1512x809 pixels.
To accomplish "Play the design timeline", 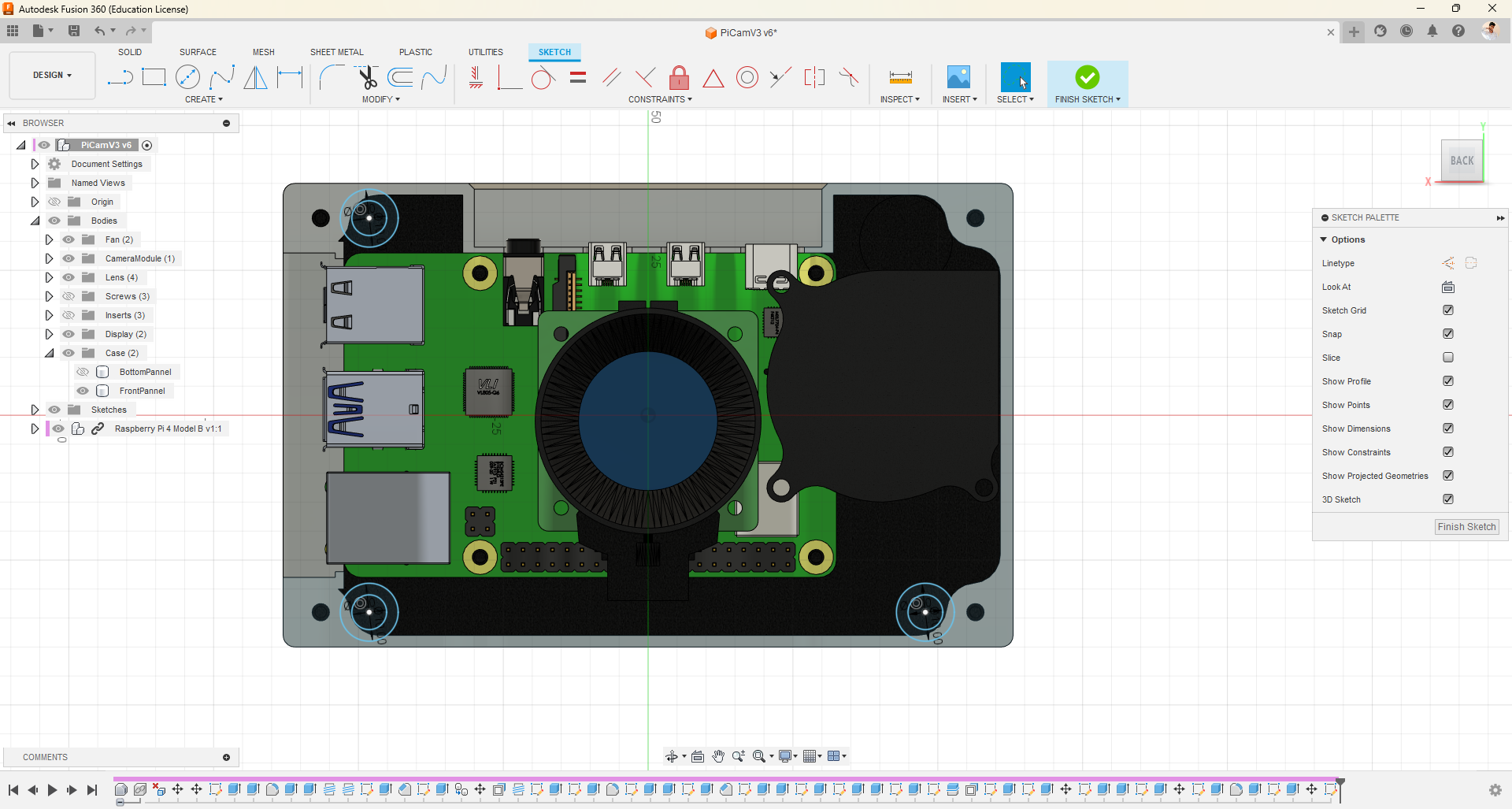I will [52, 790].
